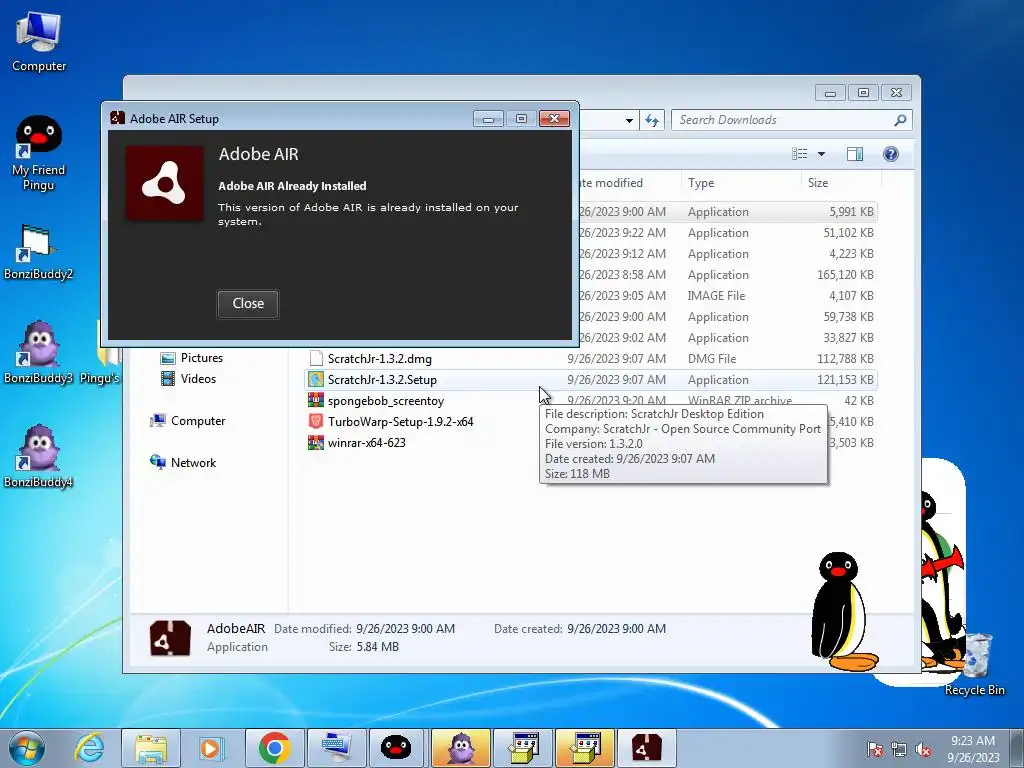
Task: Open the network tray icon
Action: pos(899,749)
